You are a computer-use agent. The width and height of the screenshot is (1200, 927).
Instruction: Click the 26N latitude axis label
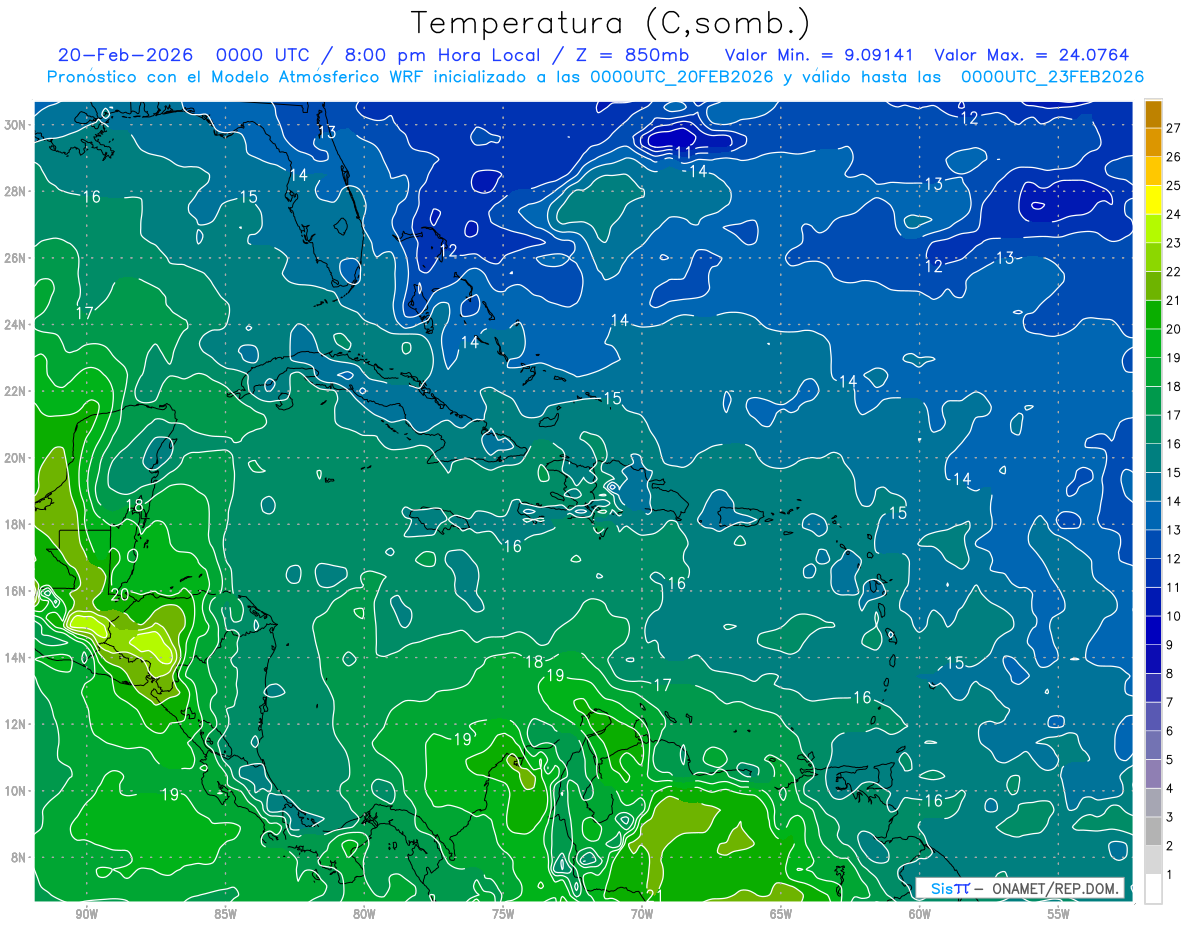tap(16, 258)
